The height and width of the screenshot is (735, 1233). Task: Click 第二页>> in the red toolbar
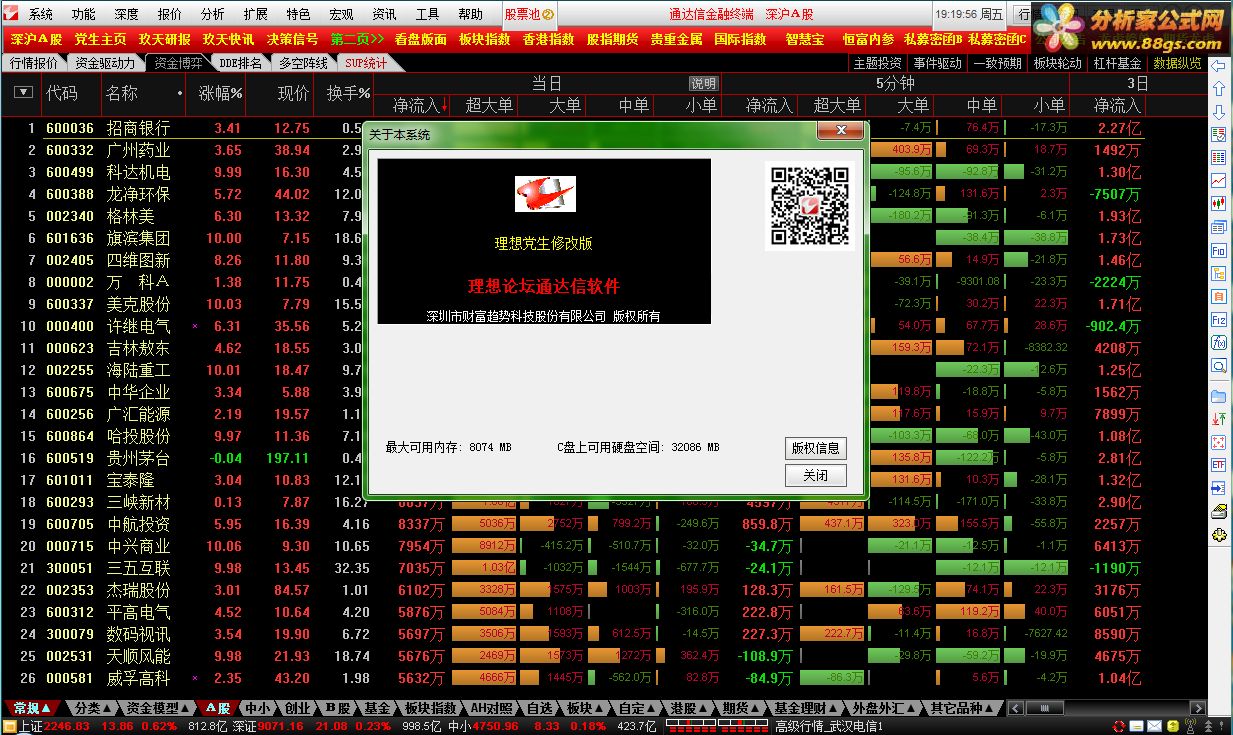(357, 39)
